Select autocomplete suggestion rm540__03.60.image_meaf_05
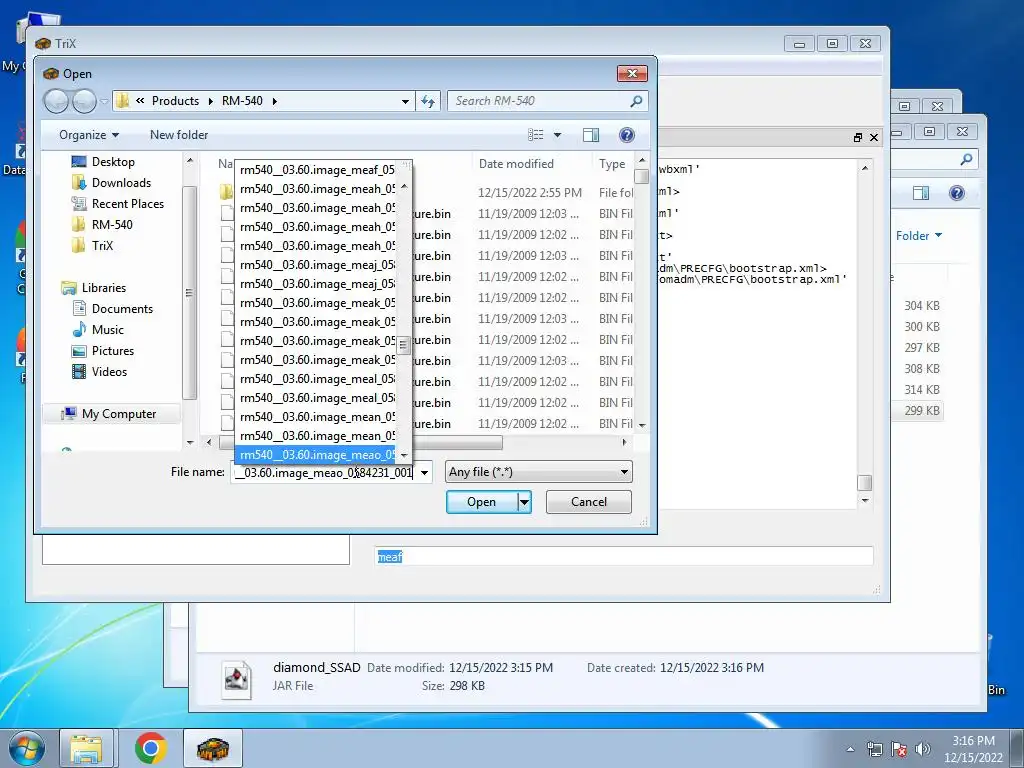Viewport: 1024px width, 768px height. pos(317,170)
